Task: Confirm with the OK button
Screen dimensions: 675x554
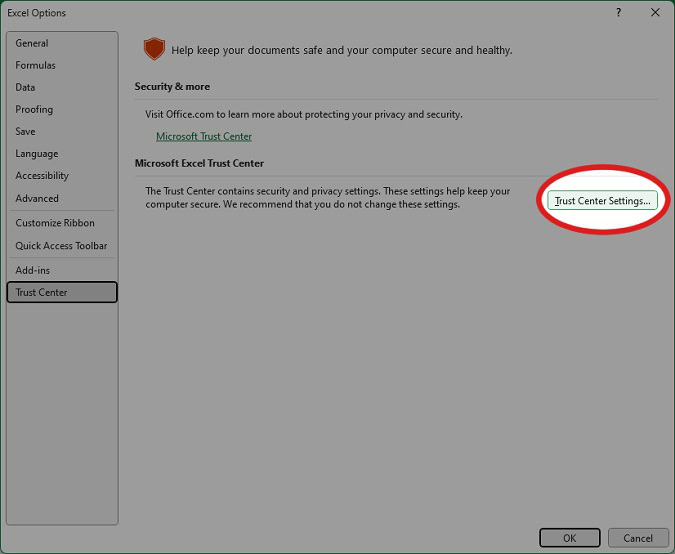Action: click(570, 538)
